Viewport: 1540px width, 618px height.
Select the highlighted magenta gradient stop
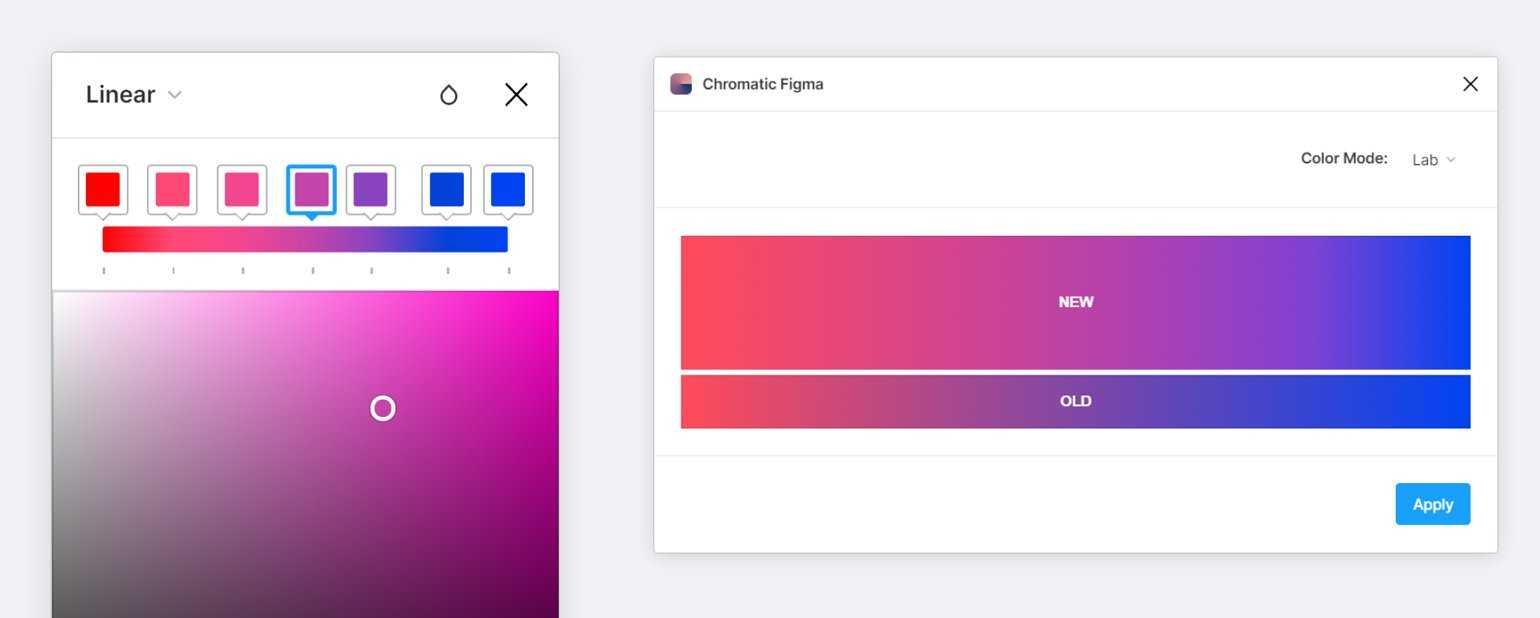click(x=311, y=189)
